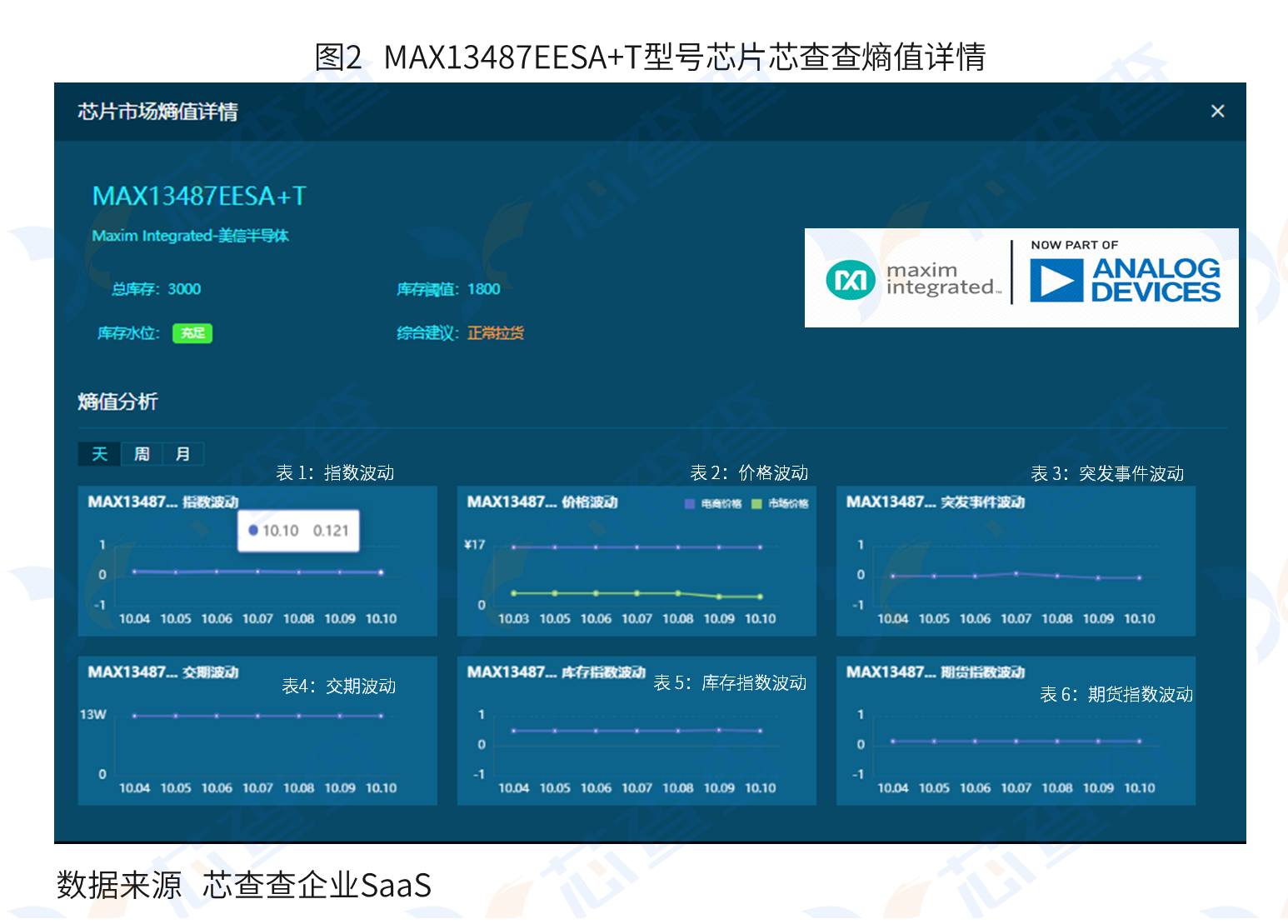The image size is (1288, 924).
Task: Click the 指数波动 chart title
Action: (x=163, y=502)
